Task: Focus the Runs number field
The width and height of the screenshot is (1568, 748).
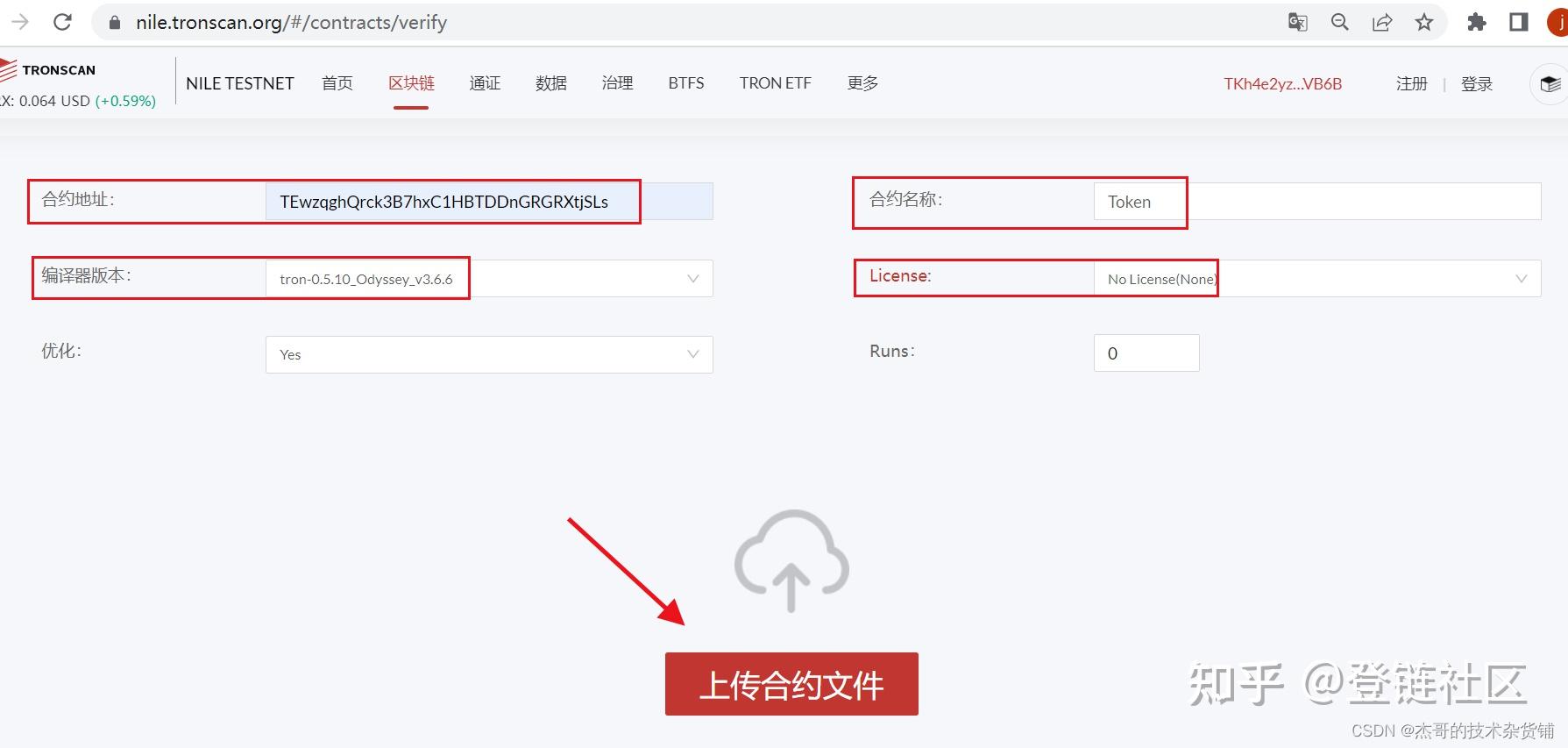Action: pos(1146,353)
